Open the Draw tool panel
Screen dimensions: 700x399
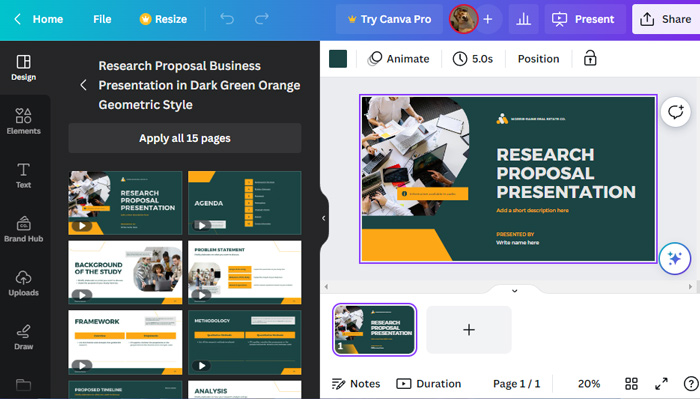tap(23, 337)
